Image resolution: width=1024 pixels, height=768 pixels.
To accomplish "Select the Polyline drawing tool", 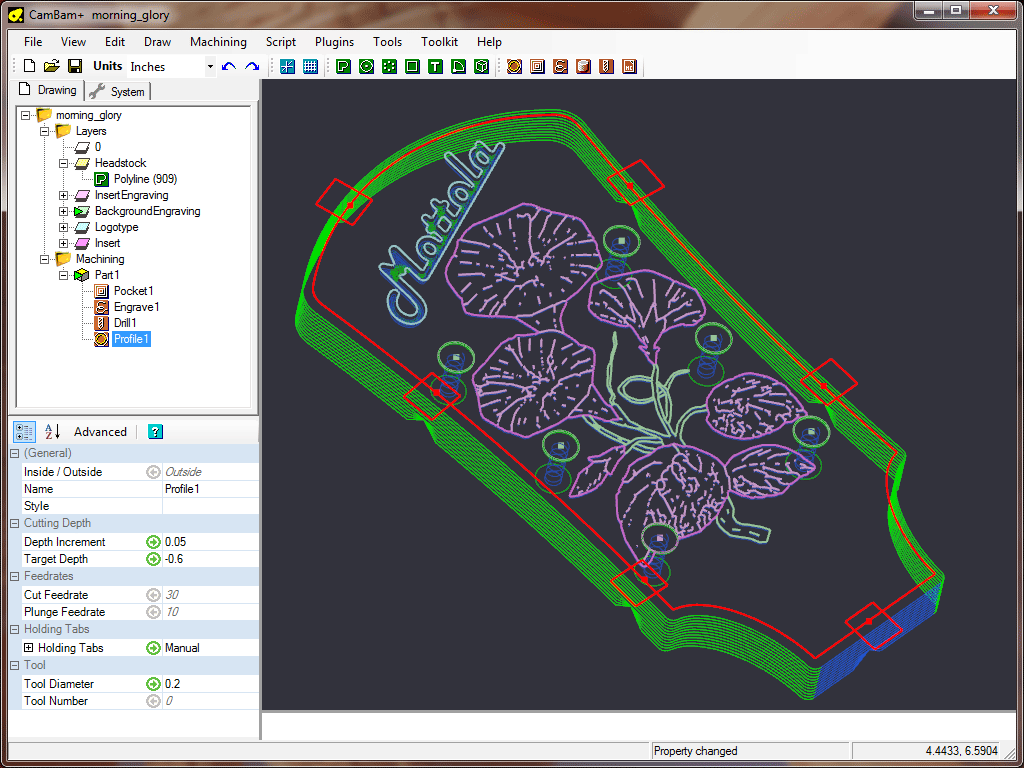I will click(x=343, y=67).
